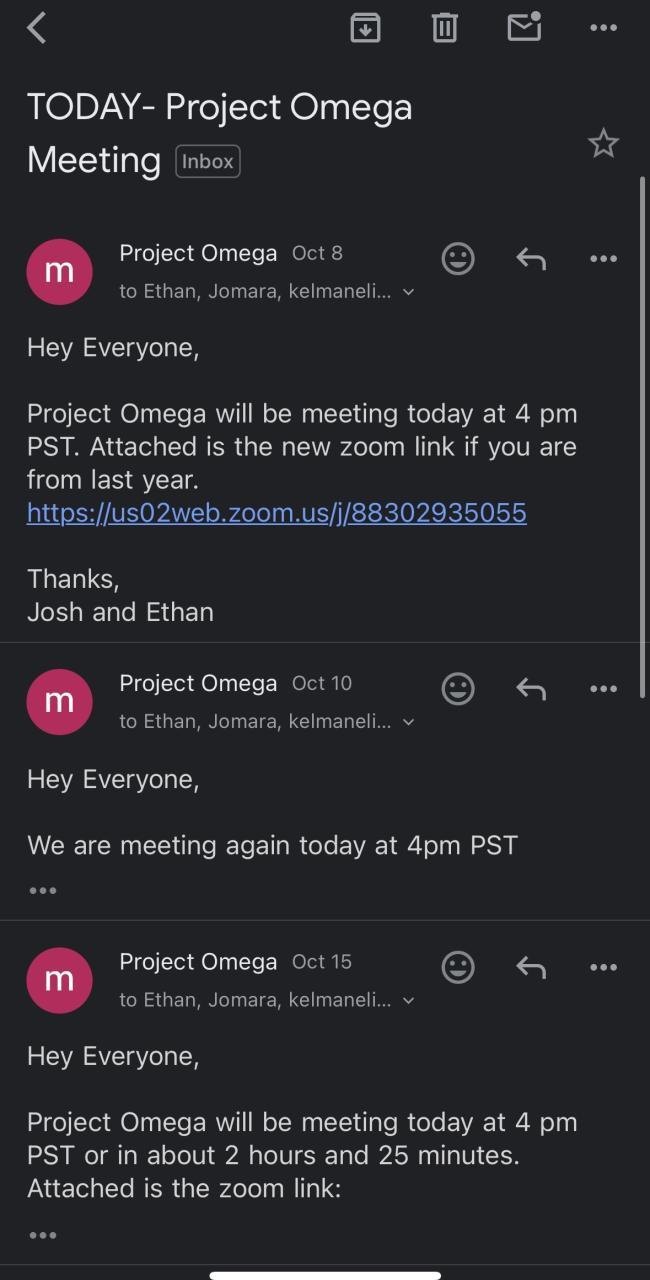Tap the Inbox label tag
Image resolution: width=650 pixels, height=1280 pixels.
tap(208, 161)
